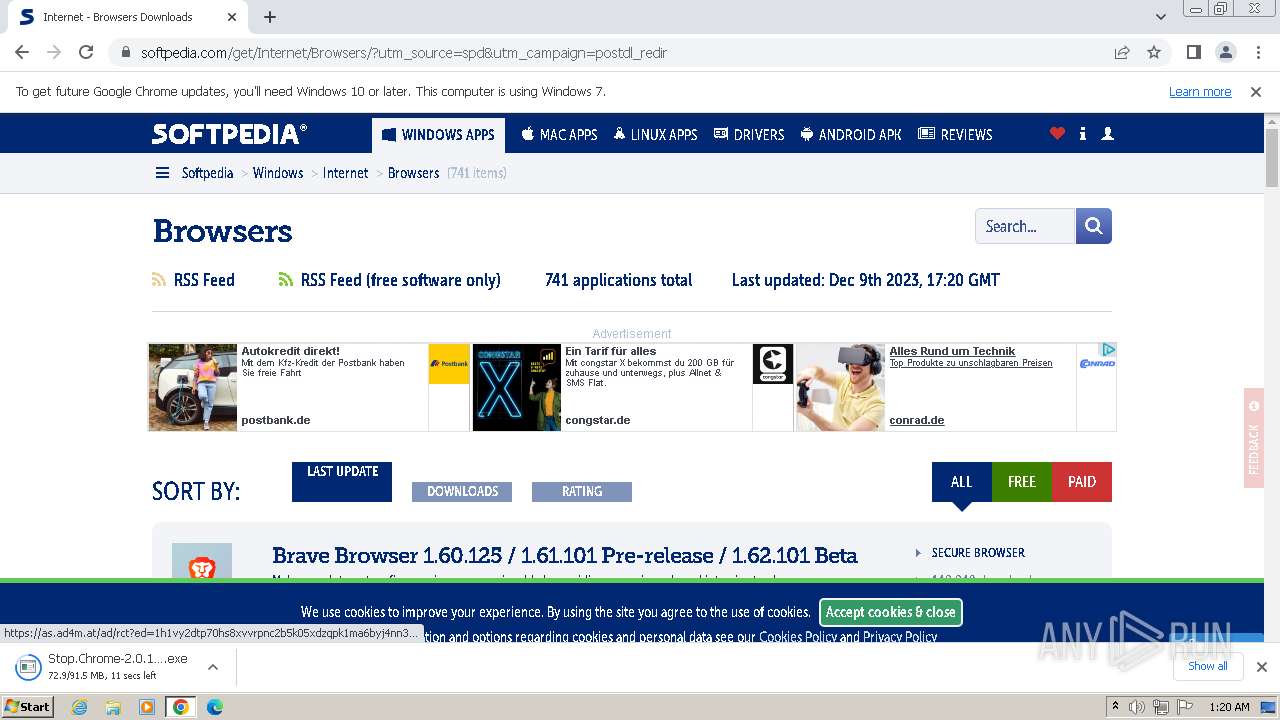Open the Brave Browser listing title
Screen dimensions: 1280x720
[565, 555]
